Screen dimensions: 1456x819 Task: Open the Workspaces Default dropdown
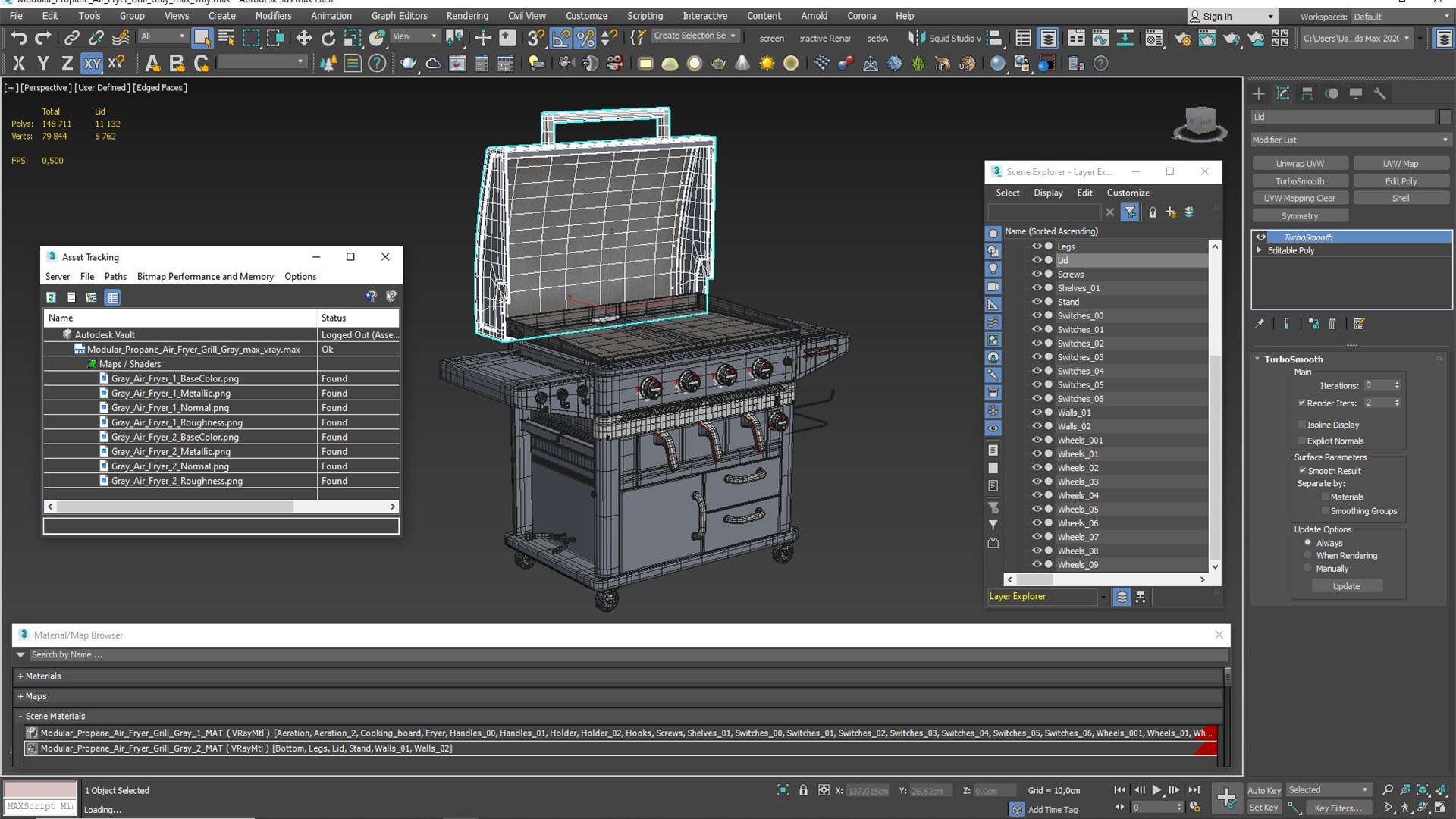(1401, 17)
